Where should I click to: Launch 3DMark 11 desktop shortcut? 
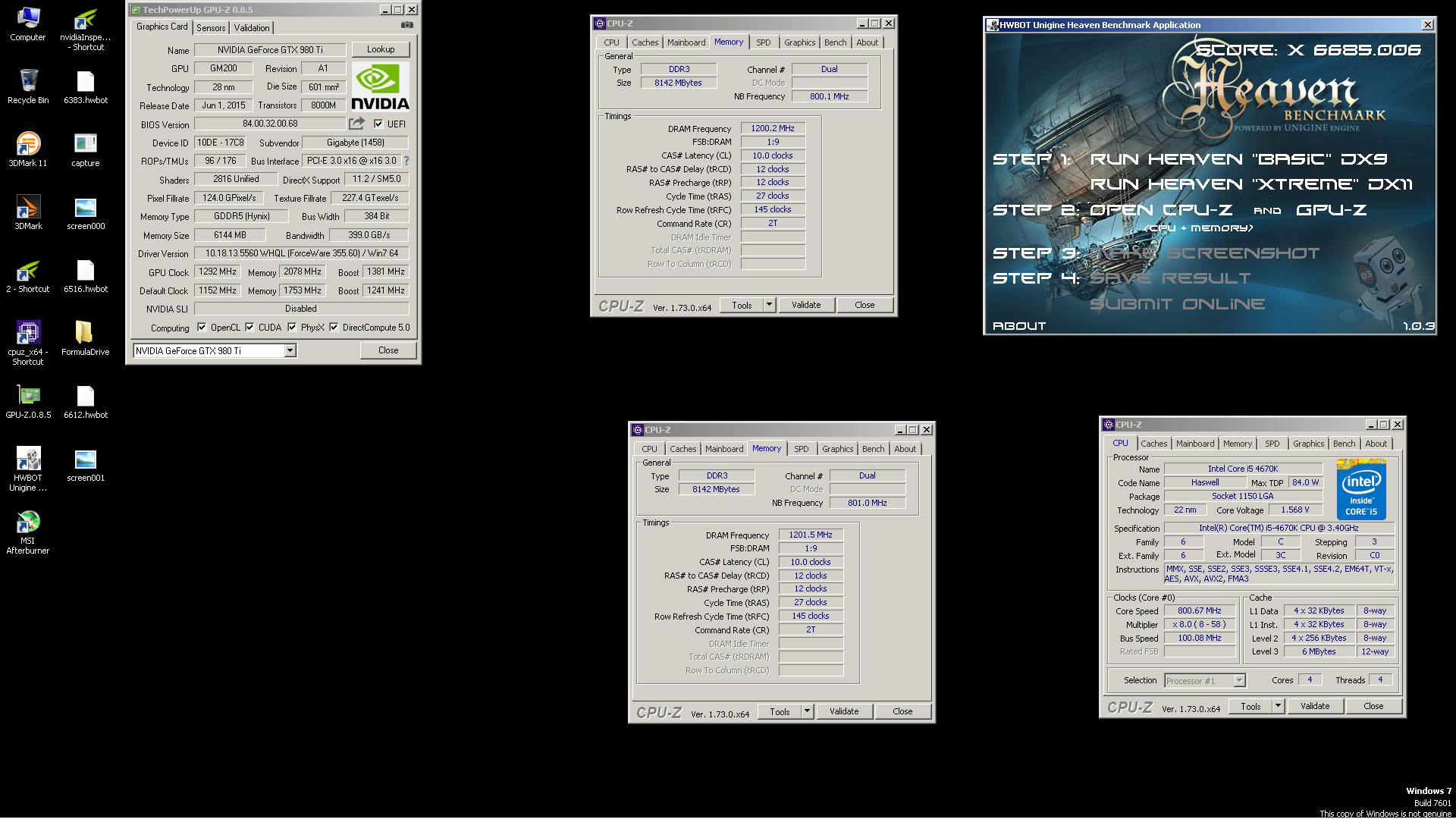point(28,150)
